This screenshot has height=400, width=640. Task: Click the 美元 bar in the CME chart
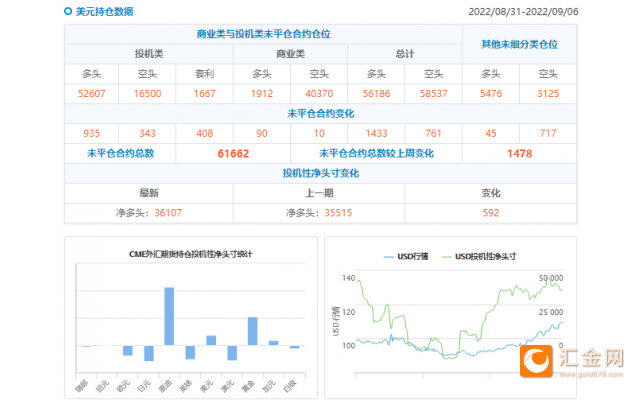pyautogui.click(x=211, y=340)
